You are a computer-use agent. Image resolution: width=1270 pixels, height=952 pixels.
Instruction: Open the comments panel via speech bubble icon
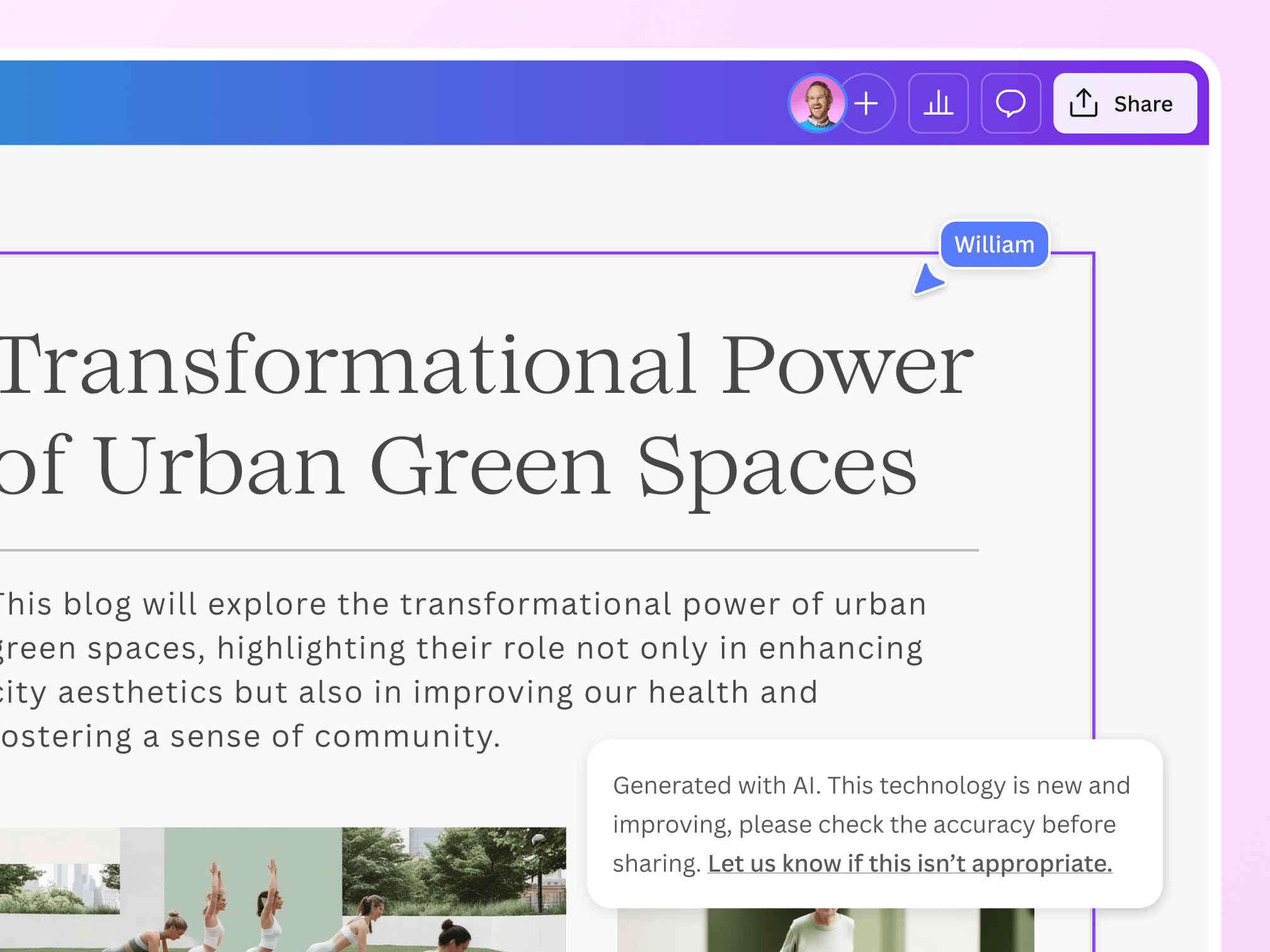[1010, 103]
